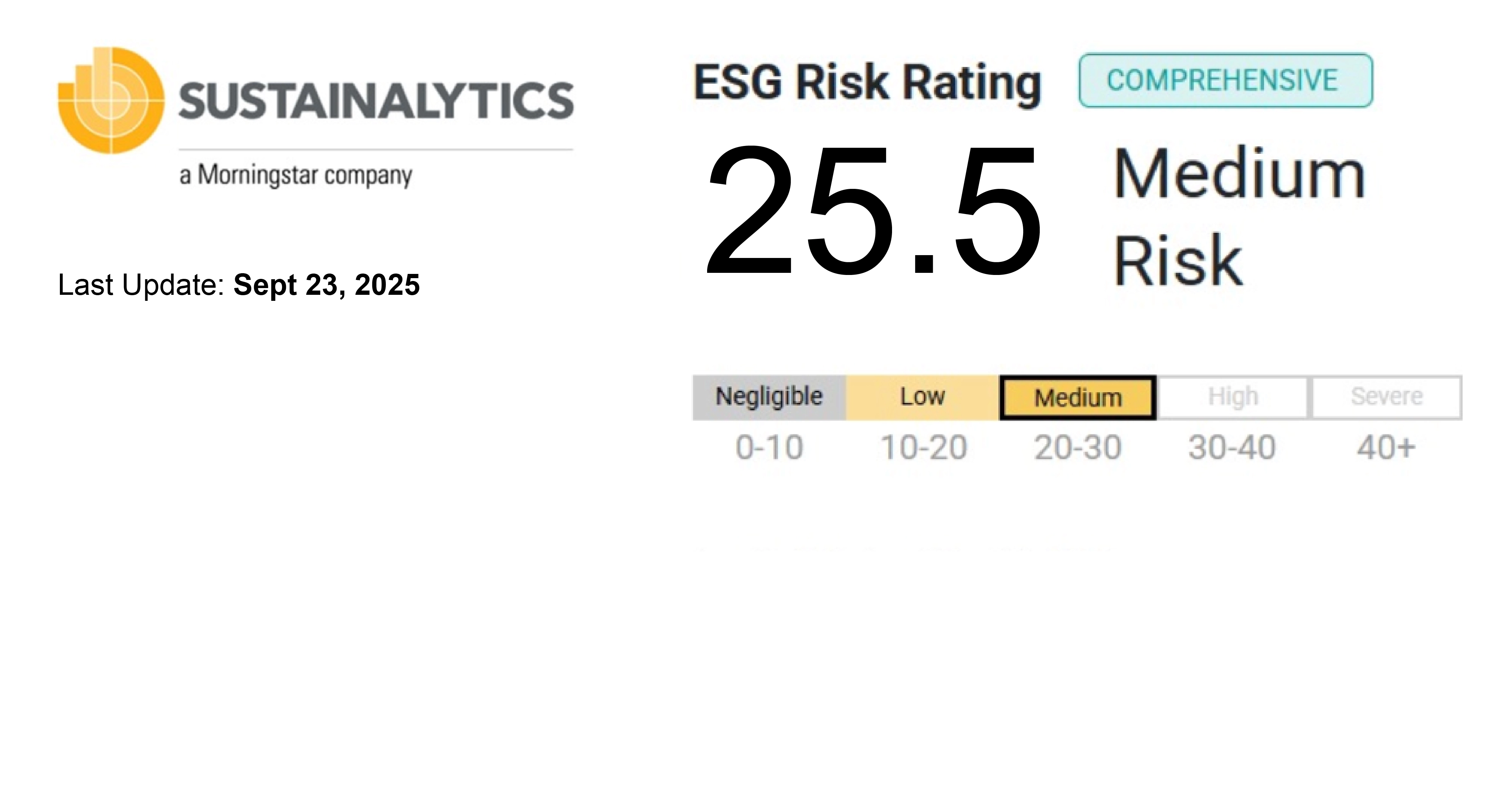This screenshot has width=1512, height=804.
Task: Click the 40+ range label
Action: pos(1386,448)
